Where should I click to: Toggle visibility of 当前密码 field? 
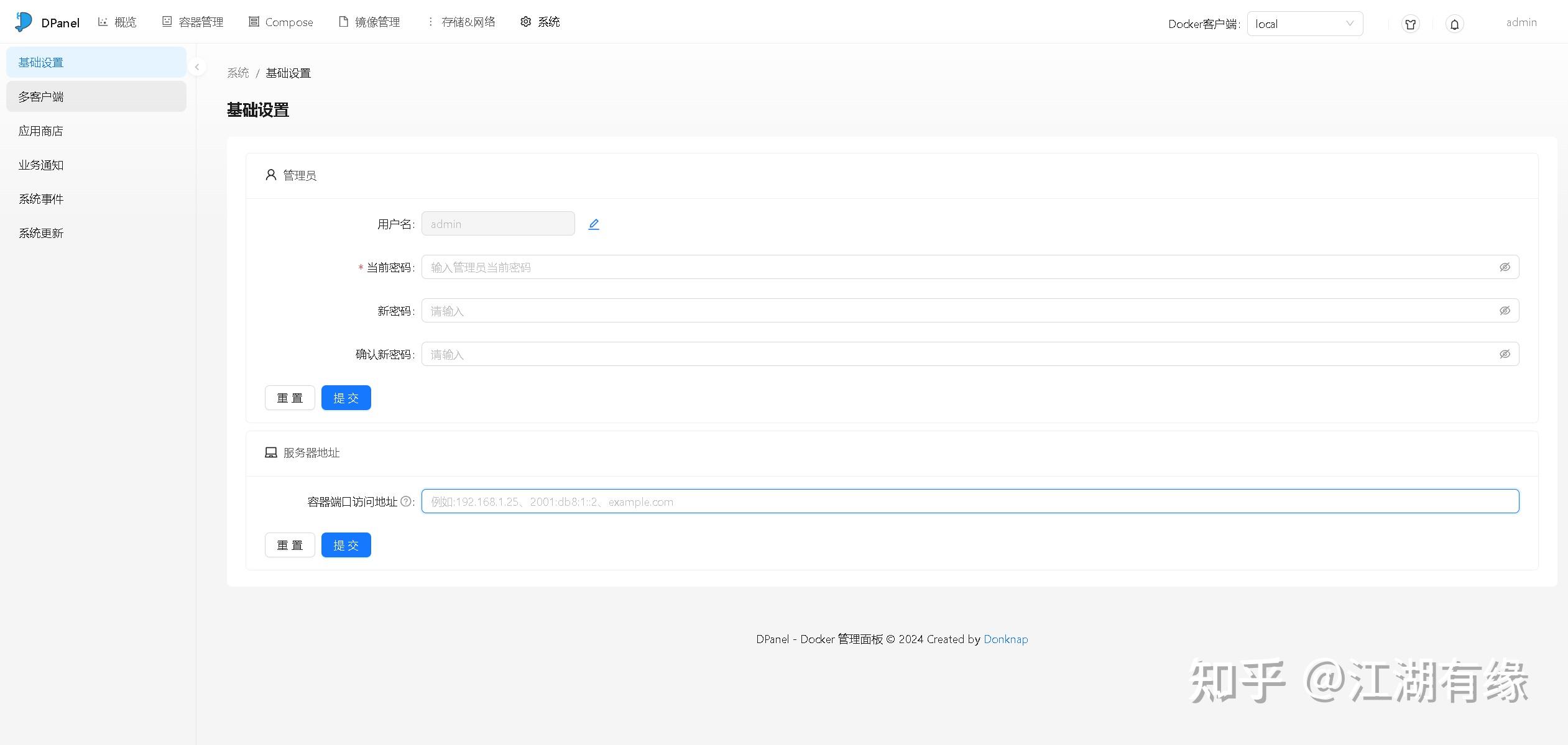point(1505,267)
